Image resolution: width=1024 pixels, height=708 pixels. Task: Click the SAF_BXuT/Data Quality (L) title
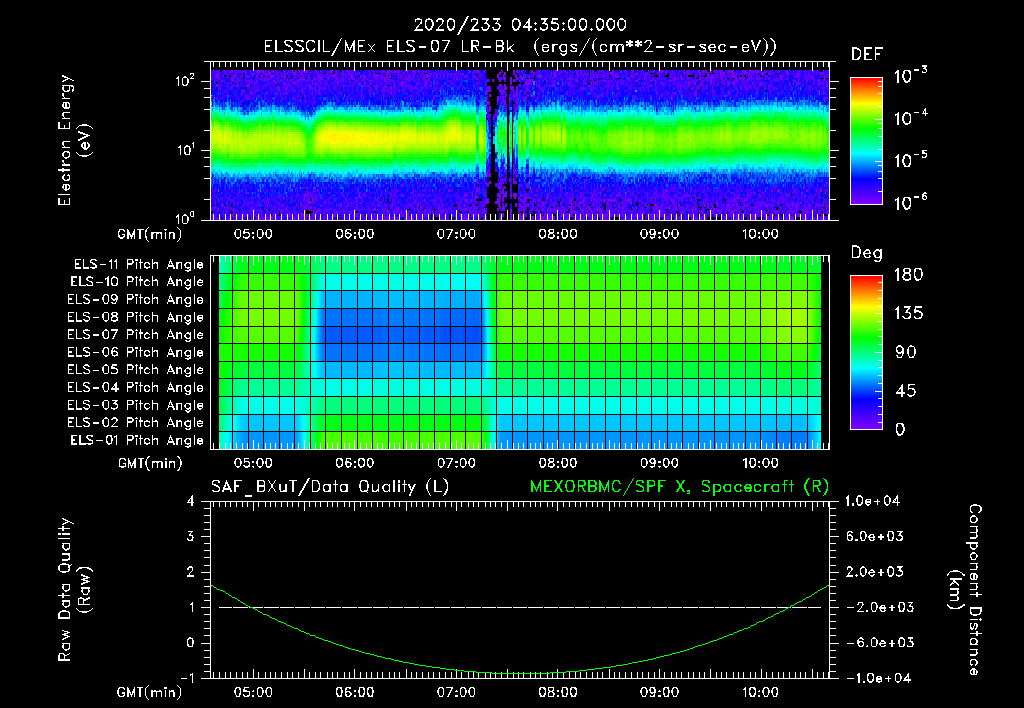click(x=330, y=487)
